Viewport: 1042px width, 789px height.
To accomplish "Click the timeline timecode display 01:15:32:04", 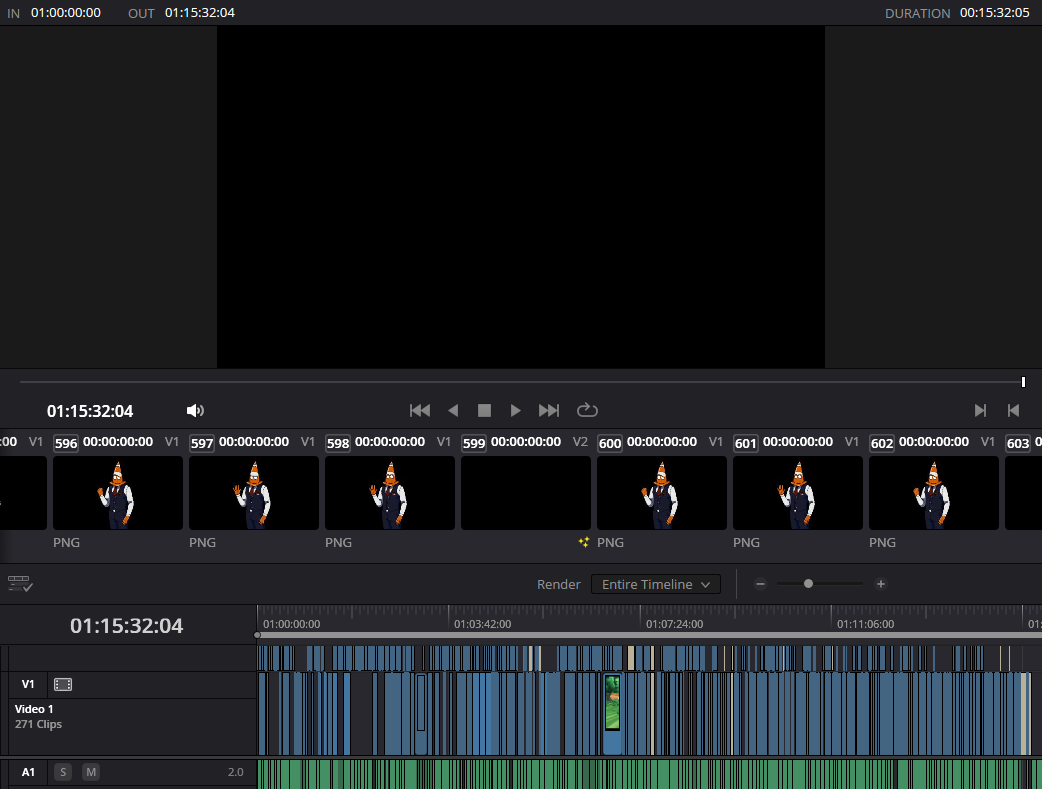I will [126, 625].
